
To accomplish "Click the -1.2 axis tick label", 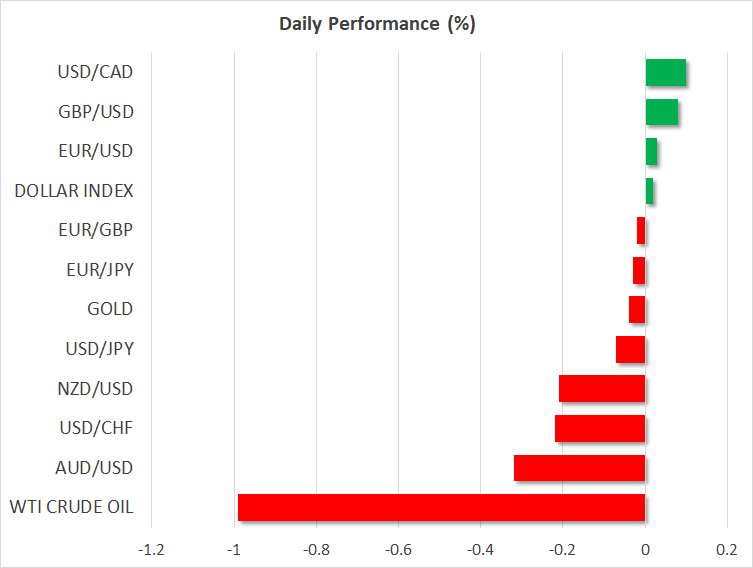I will pos(151,550).
